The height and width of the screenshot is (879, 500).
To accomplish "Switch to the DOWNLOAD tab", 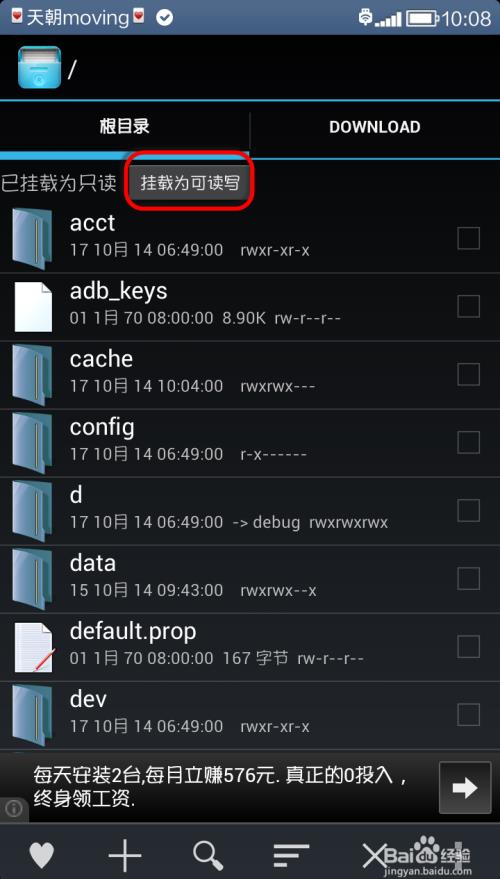I will coord(374,127).
